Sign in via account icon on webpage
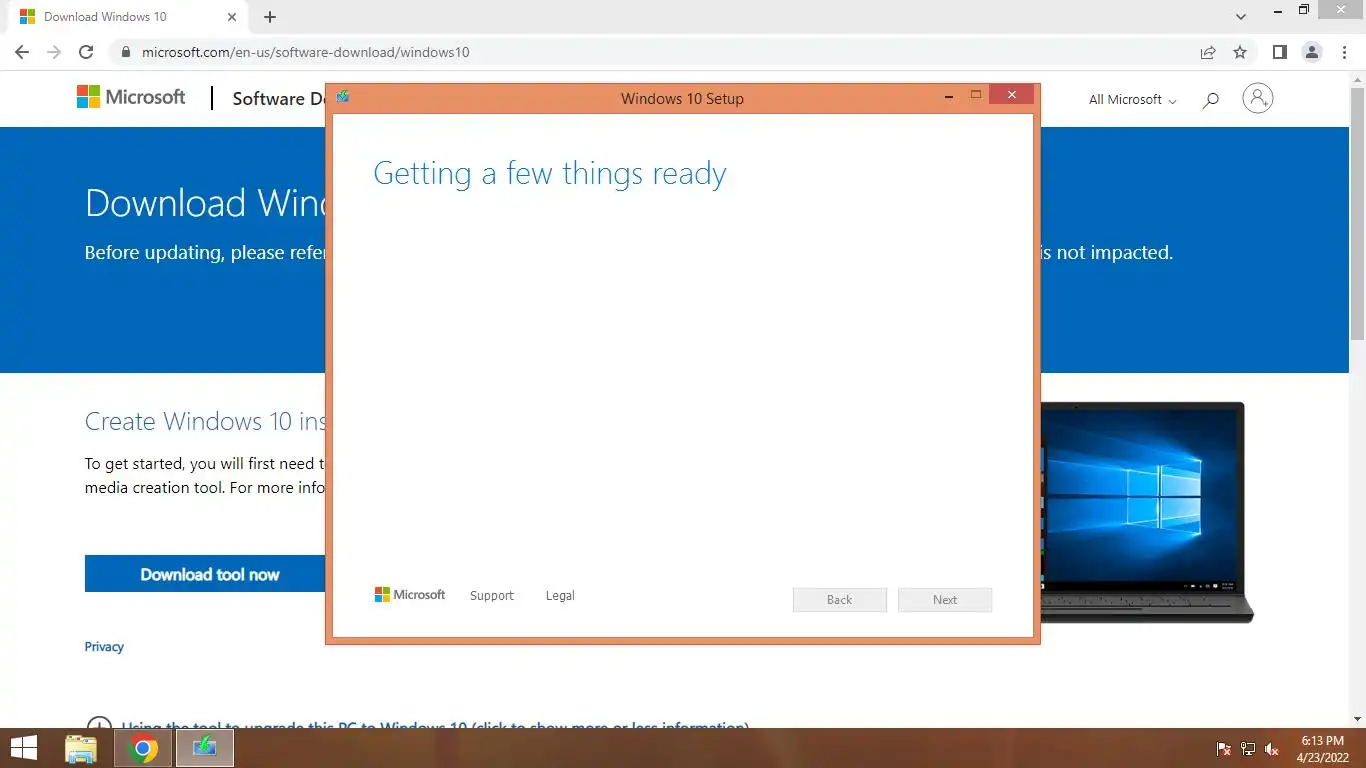 pos(1257,98)
